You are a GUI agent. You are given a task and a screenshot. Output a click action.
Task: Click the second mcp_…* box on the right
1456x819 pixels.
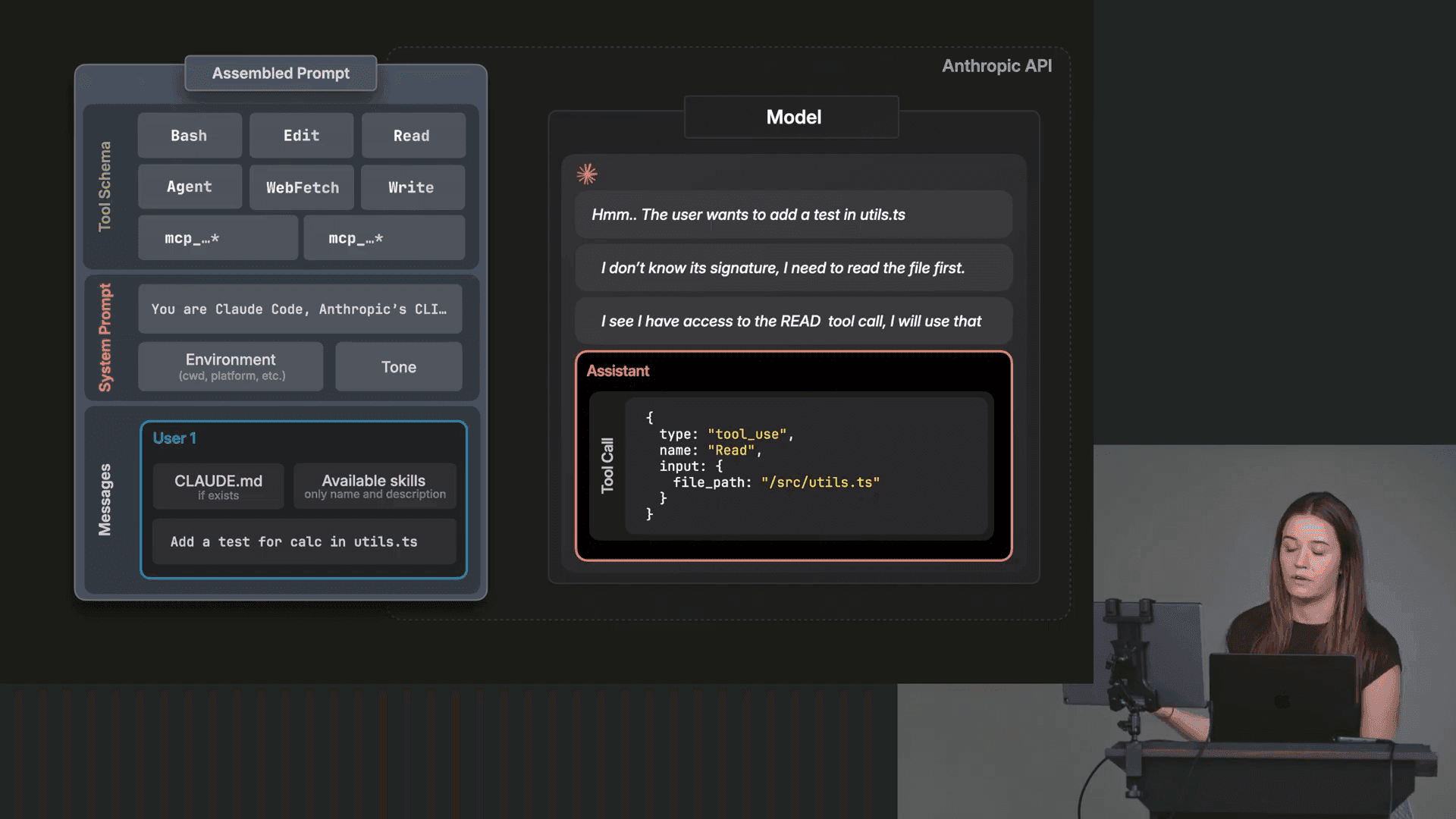pyautogui.click(x=384, y=238)
